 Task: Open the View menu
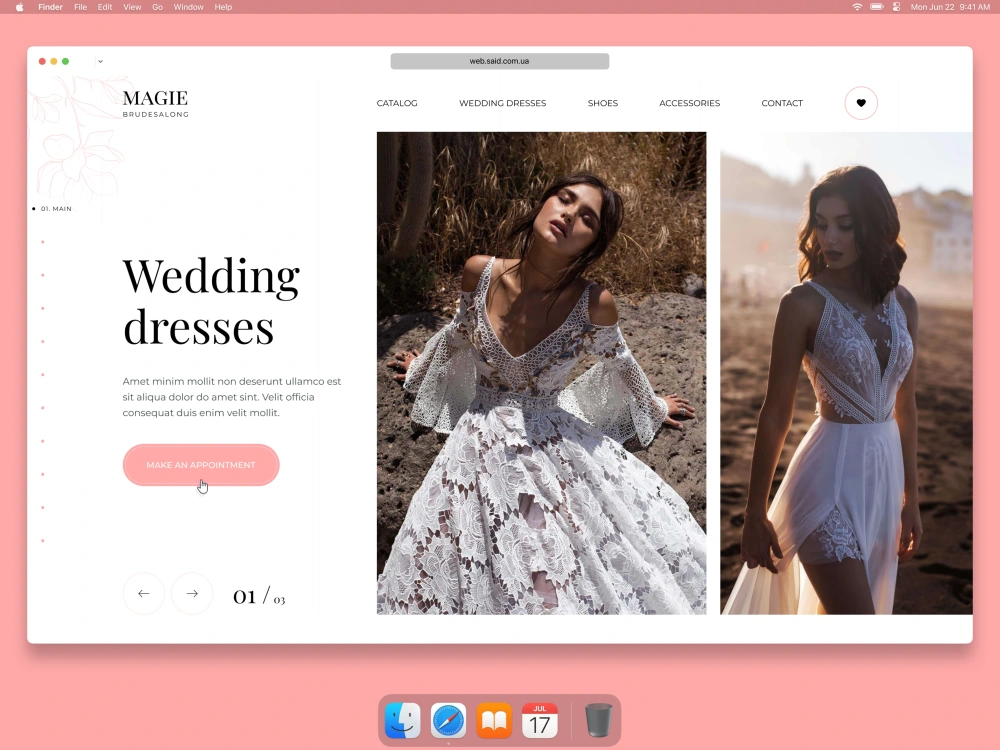(x=132, y=7)
